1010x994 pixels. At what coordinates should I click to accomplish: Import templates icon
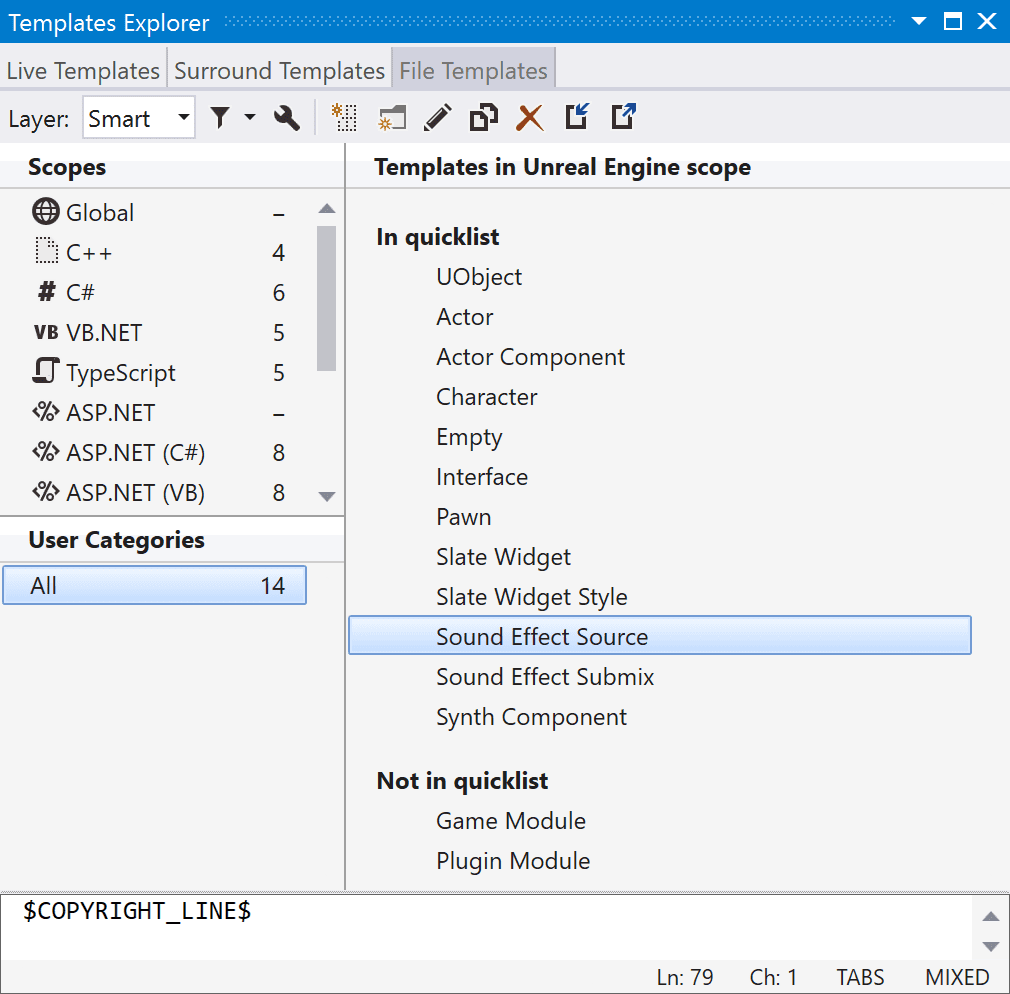click(577, 117)
